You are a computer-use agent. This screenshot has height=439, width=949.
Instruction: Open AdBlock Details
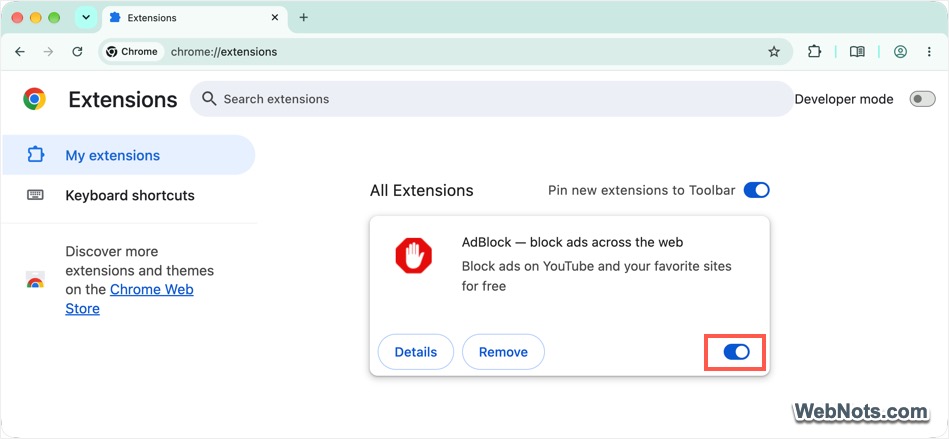pyautogui.click(x=416, y=352)
